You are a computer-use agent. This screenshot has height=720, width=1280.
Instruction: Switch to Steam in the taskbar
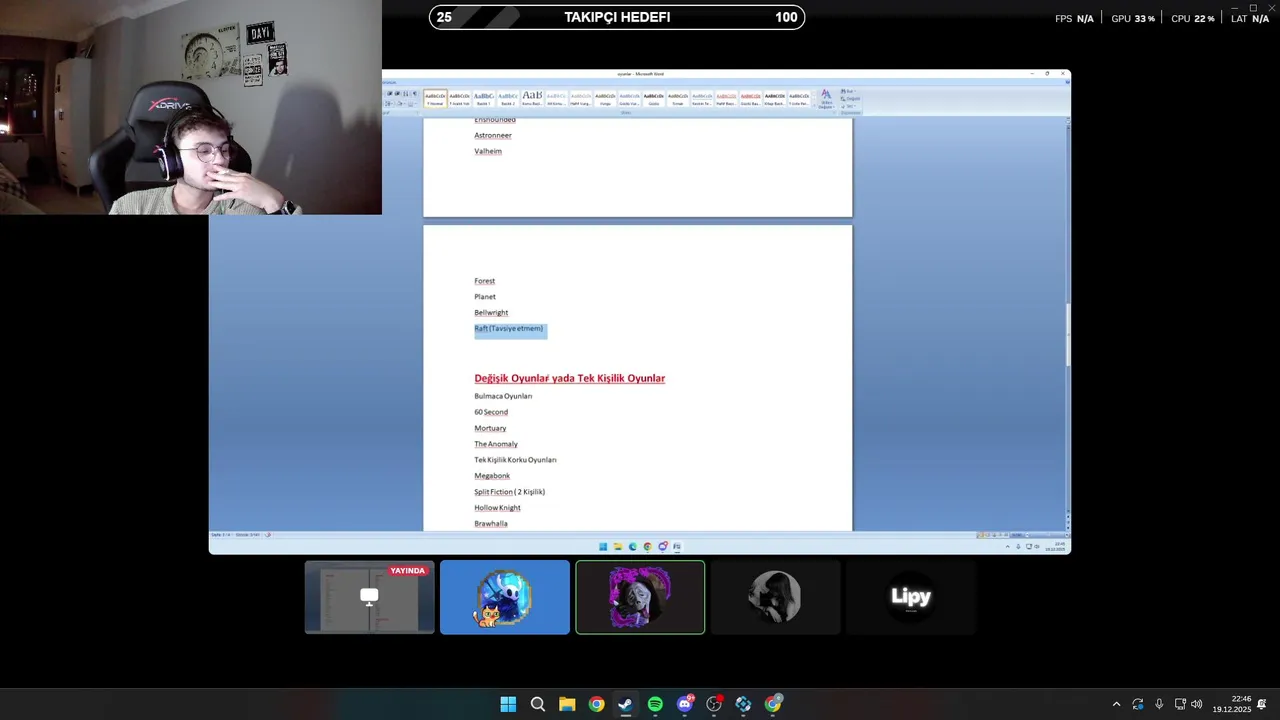pyautogui.click(x=625, y=704)
